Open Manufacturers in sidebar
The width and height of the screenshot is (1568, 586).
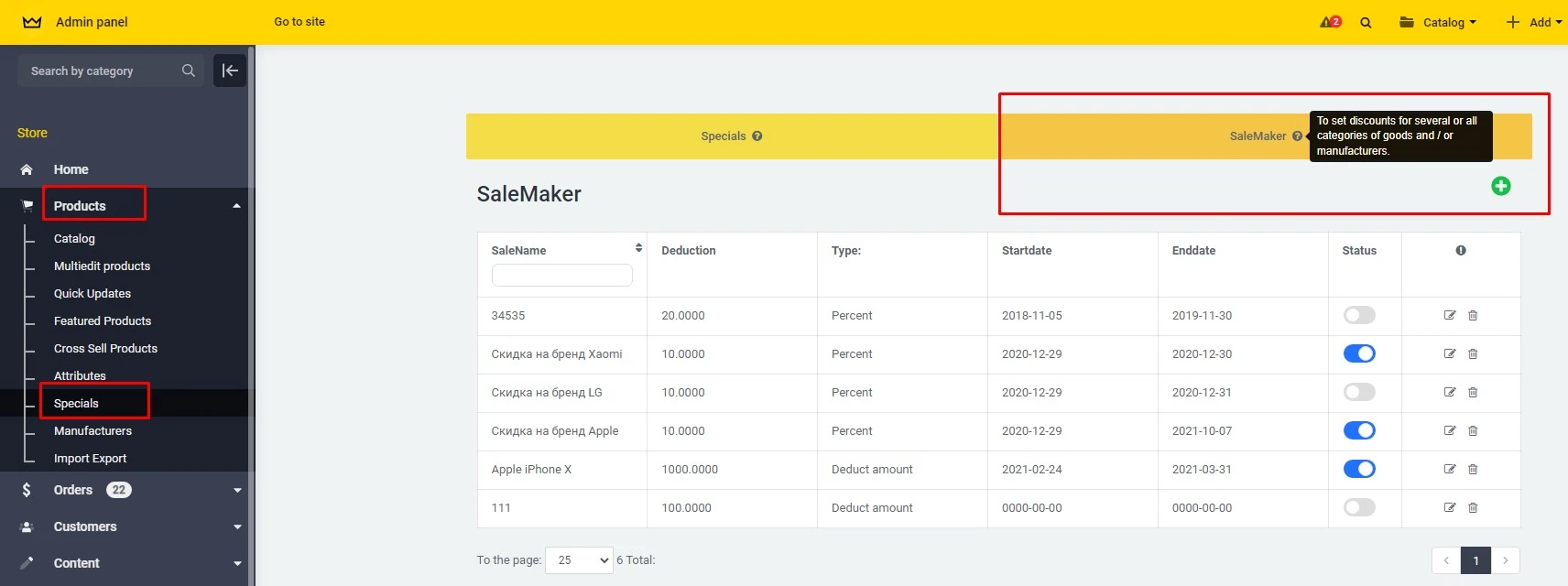93,430
